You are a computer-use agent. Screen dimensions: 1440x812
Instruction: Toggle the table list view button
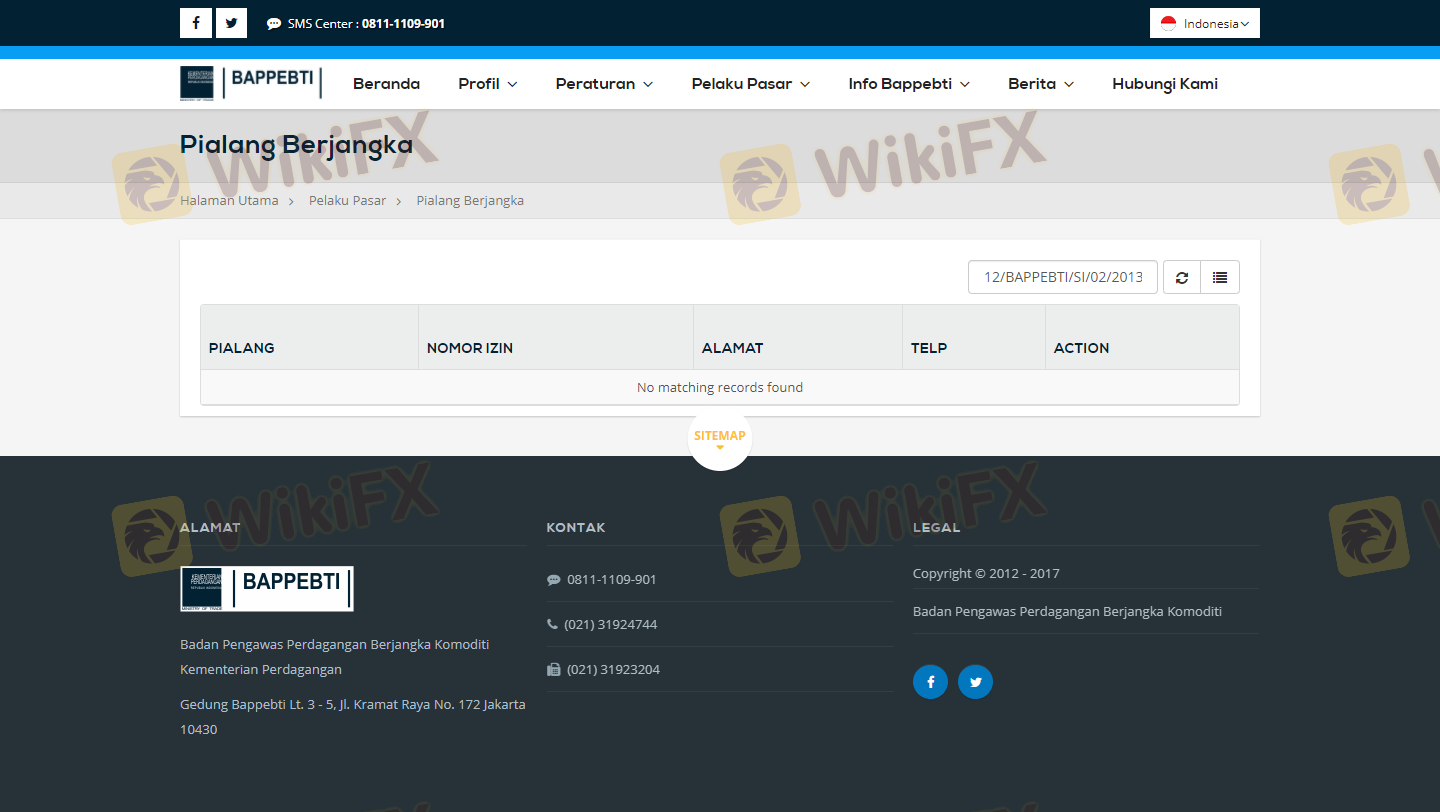click(x=1219, y=277)
